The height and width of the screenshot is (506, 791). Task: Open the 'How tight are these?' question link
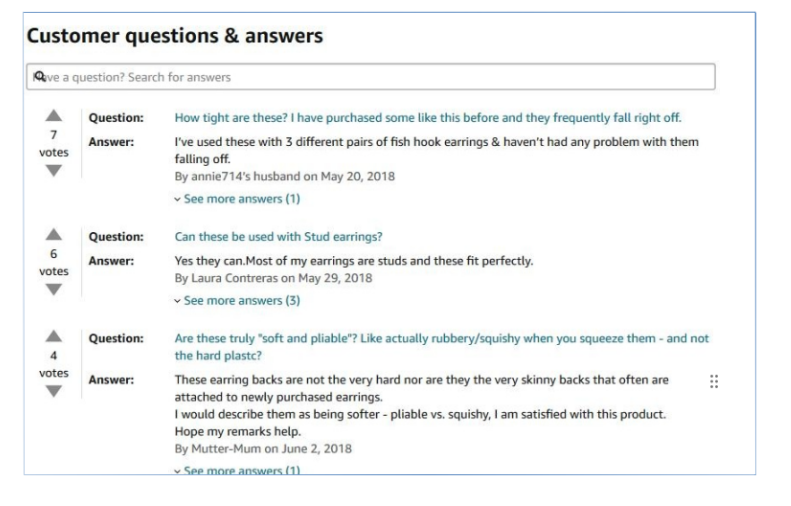(428, 118)
